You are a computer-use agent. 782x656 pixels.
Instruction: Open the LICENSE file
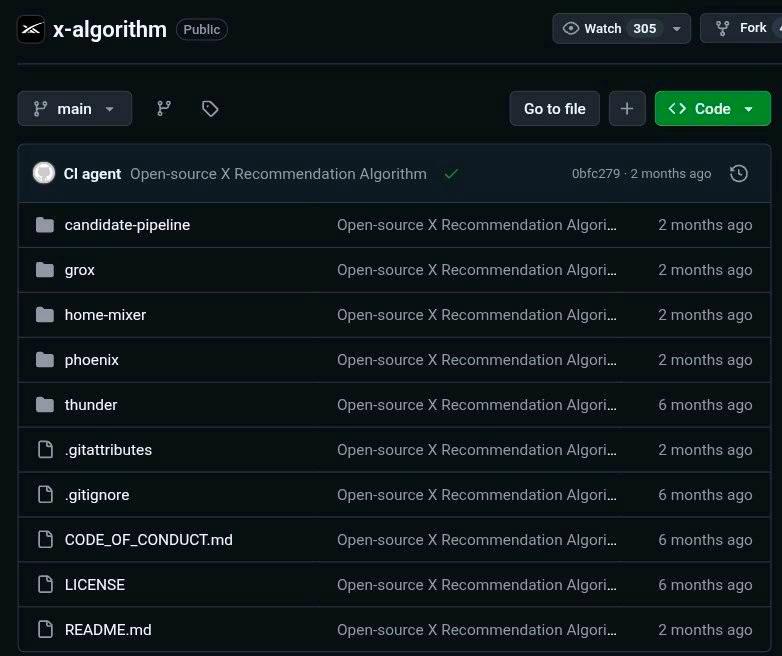pos(95,585)
